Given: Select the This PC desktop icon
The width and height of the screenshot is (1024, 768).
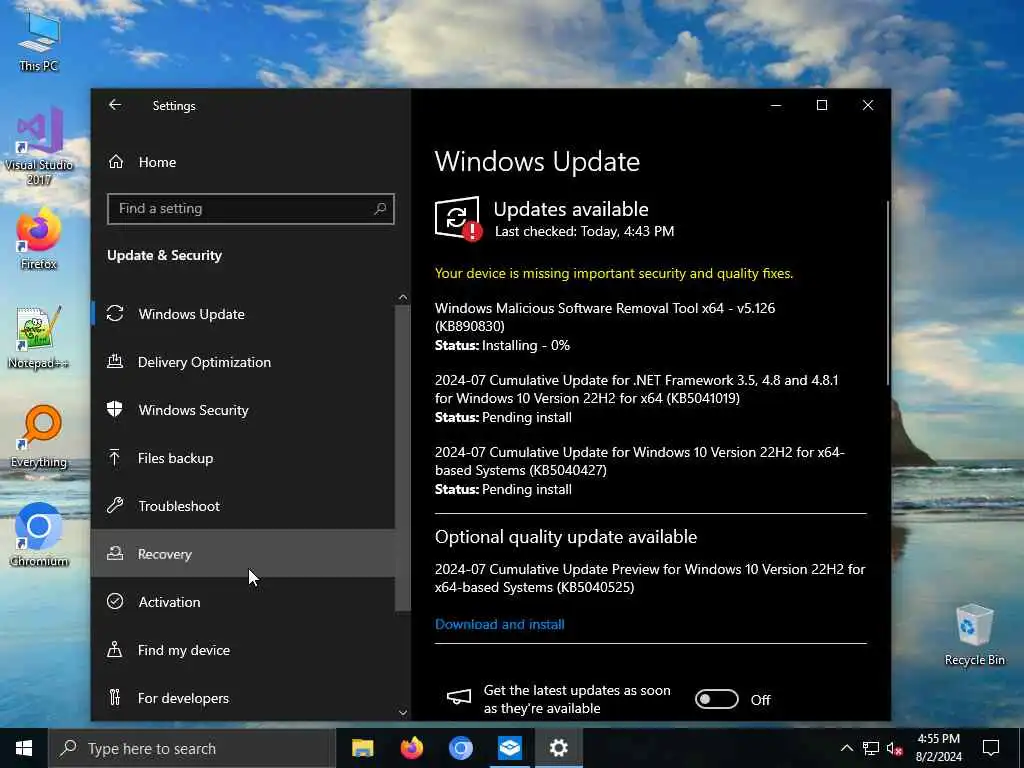Looking at the screenshot, I should pyautogui.click(x=39, y=40).
